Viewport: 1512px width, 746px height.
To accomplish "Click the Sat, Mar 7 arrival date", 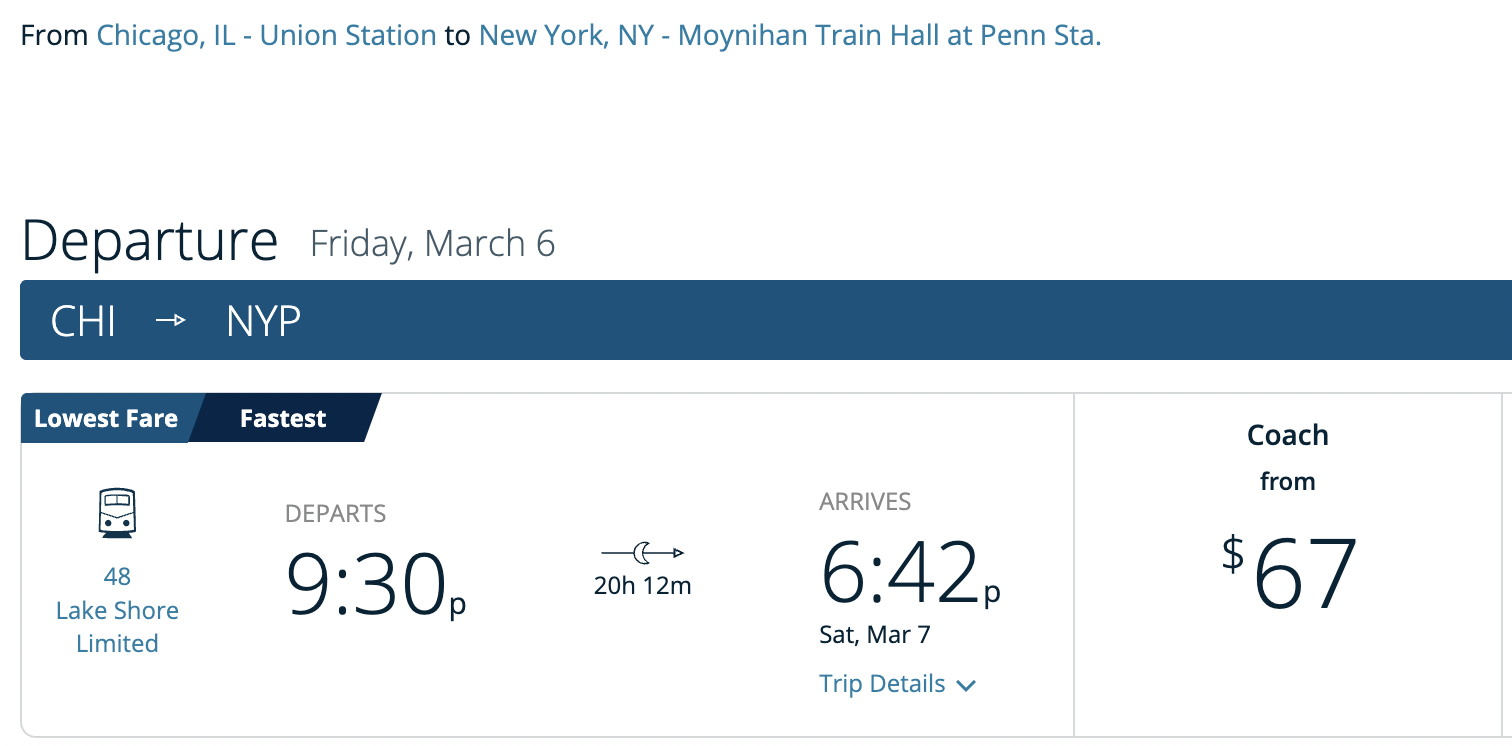I will click(x=875, y=635).
